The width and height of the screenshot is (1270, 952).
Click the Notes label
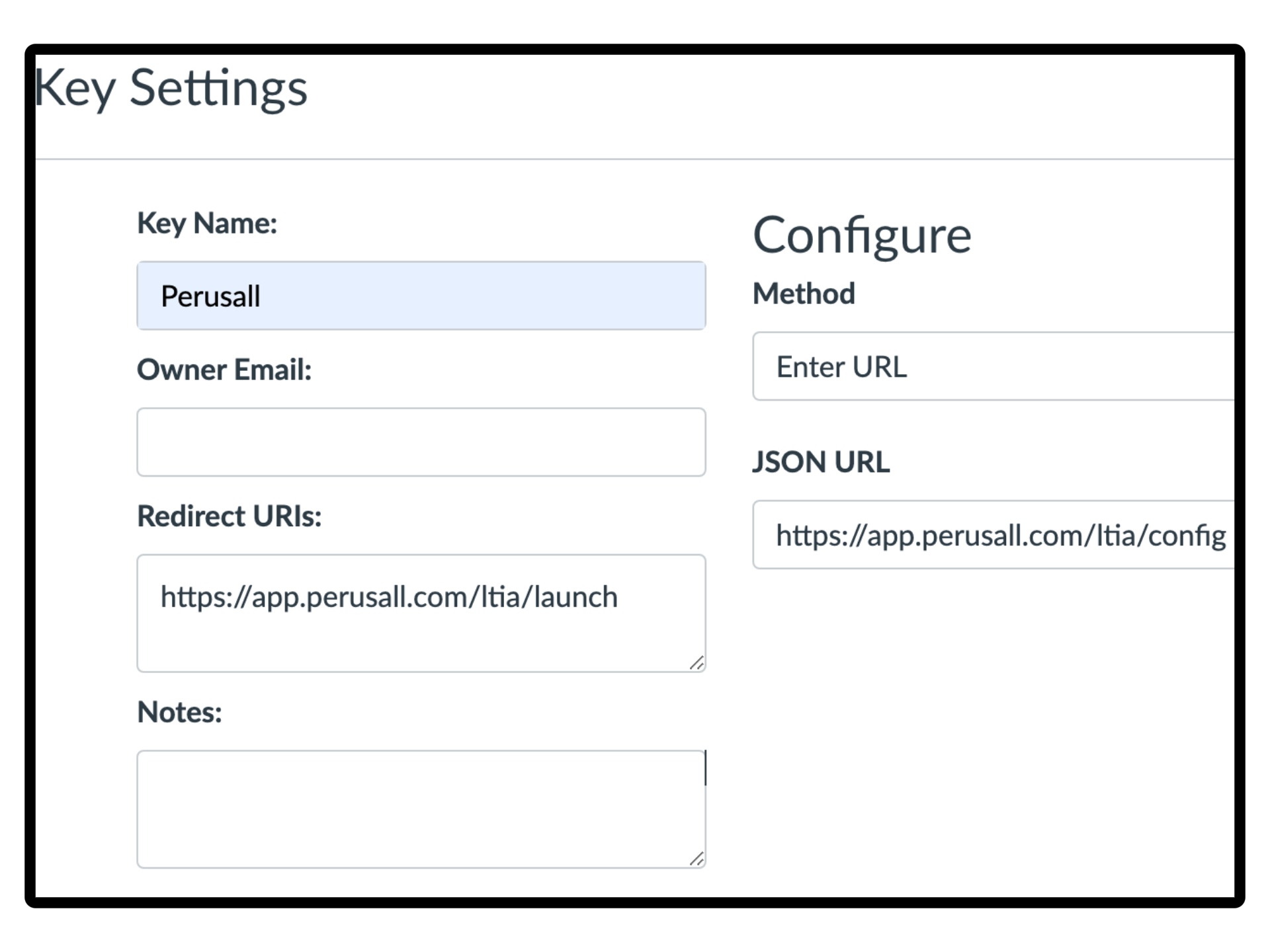pyautogui.click(x=179, y=712)
